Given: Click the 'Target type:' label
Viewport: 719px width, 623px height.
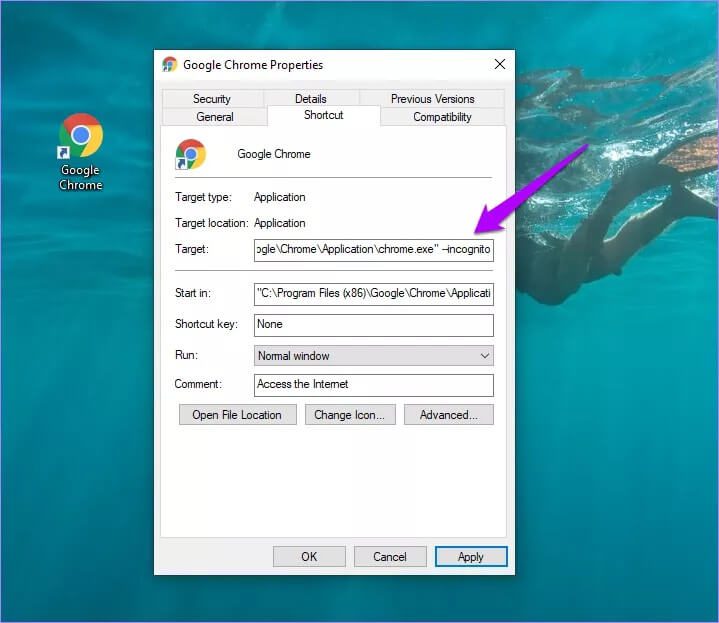Looking at the screenshot, I should click(203, 197).
